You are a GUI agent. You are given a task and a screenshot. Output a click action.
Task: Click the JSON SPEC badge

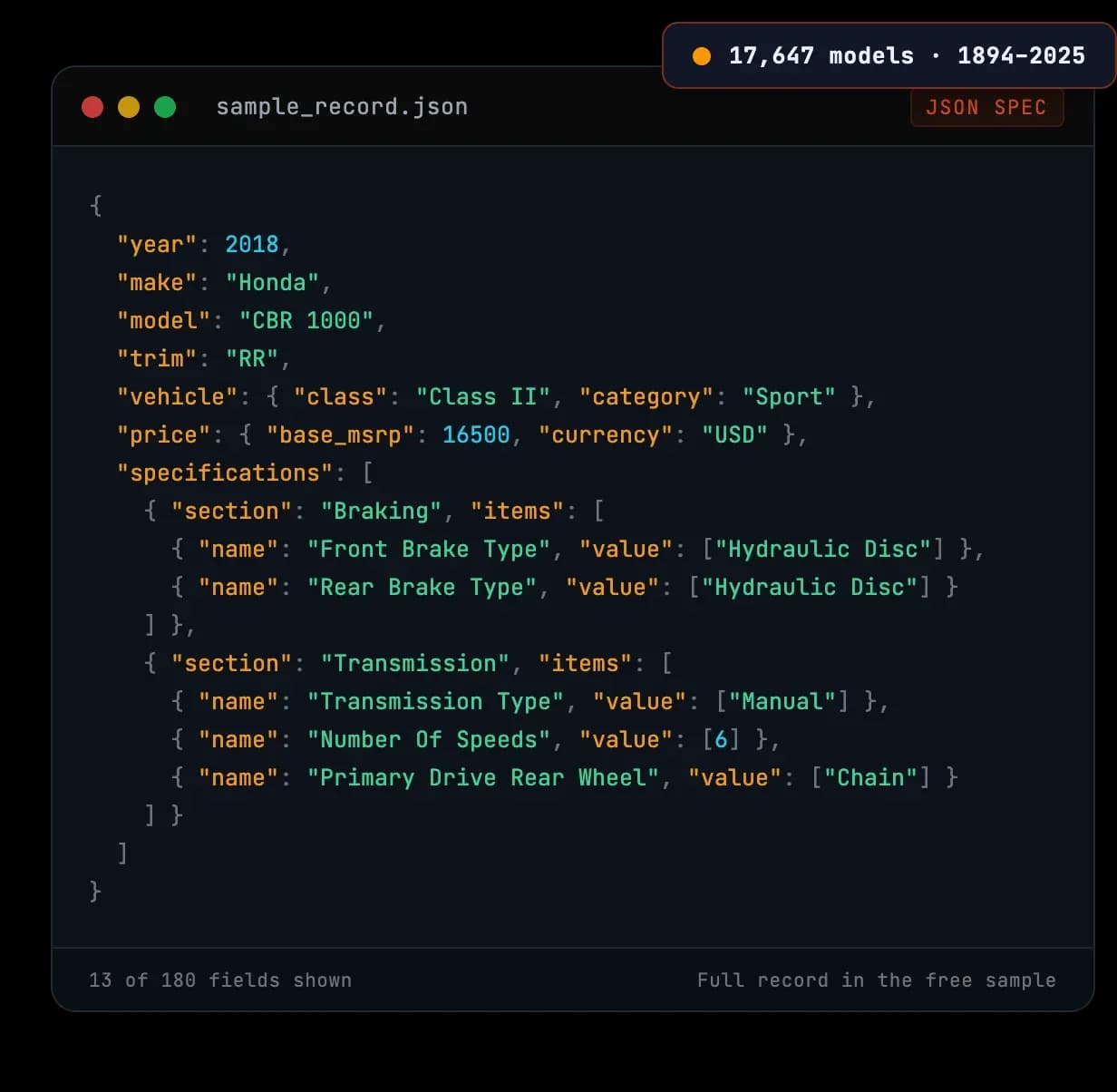coord(986,108)
